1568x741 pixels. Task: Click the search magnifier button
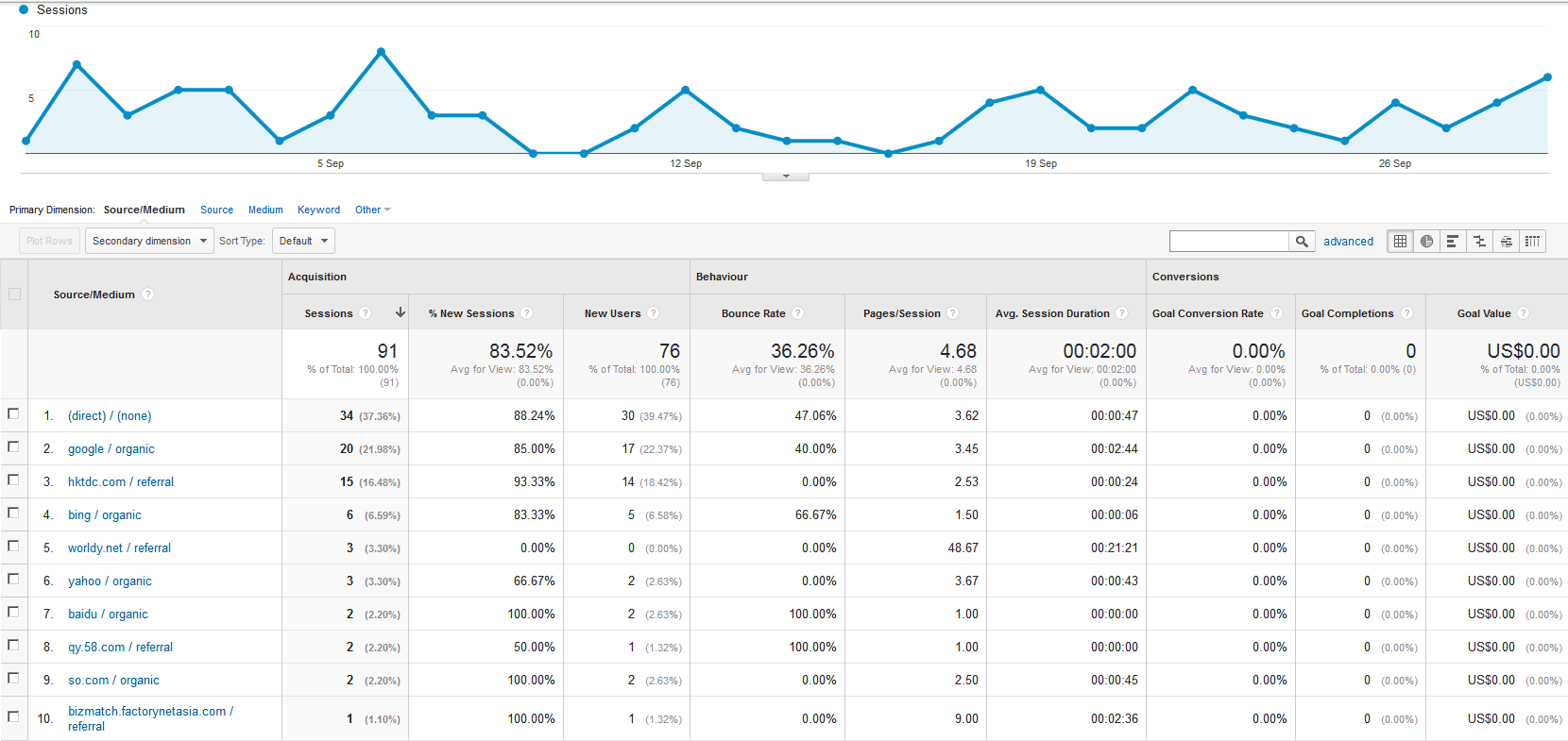(x=1302, y=242)
